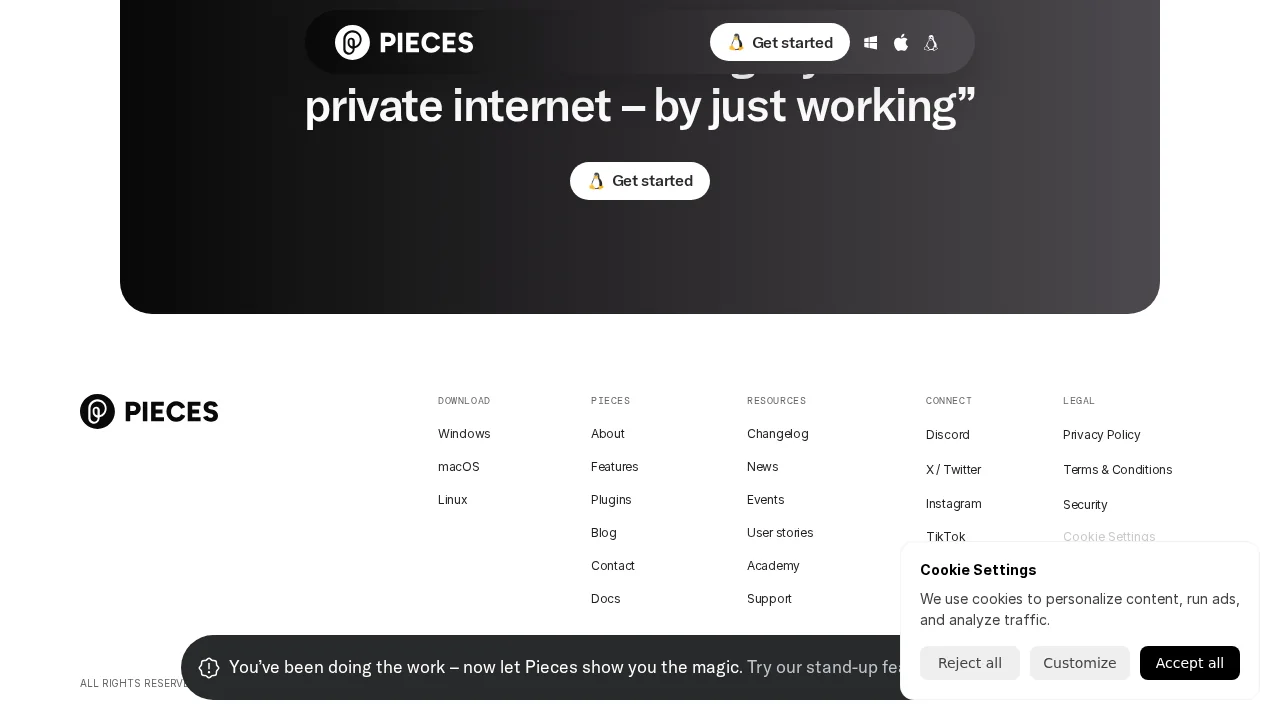This screenshot has width=1280, height=720.
Task: Open the Docs page
Action: tap(605, 598)
